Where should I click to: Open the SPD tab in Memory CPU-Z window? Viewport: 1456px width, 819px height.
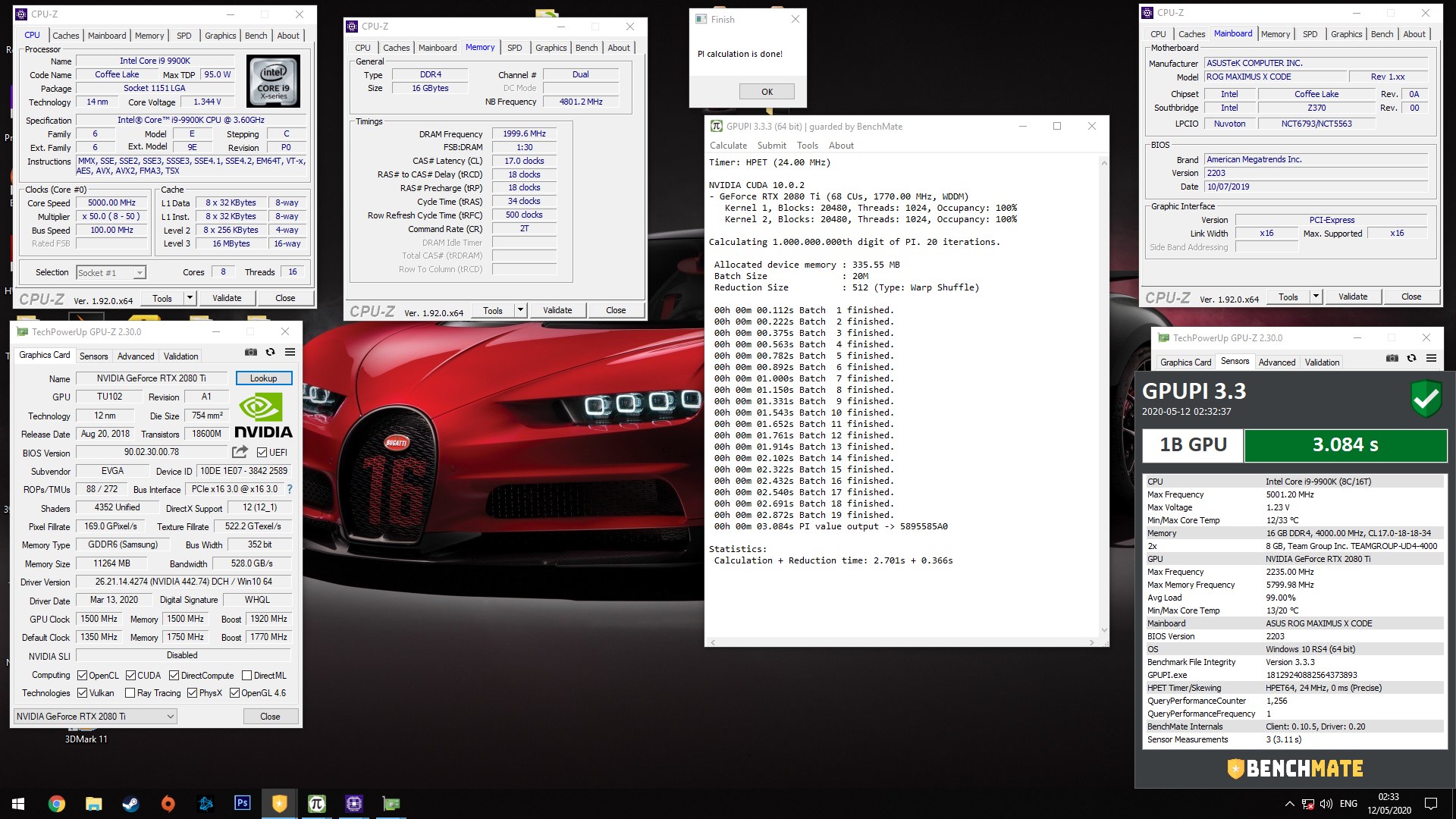click(x=514, y=48)
